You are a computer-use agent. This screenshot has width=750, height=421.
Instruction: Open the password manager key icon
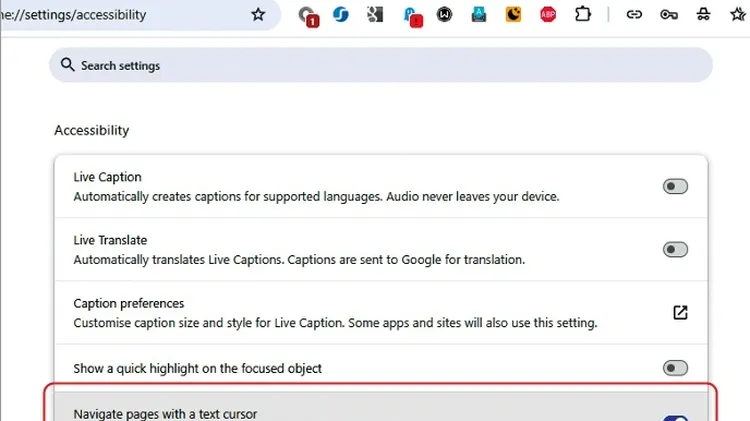[x=669, y=15]
